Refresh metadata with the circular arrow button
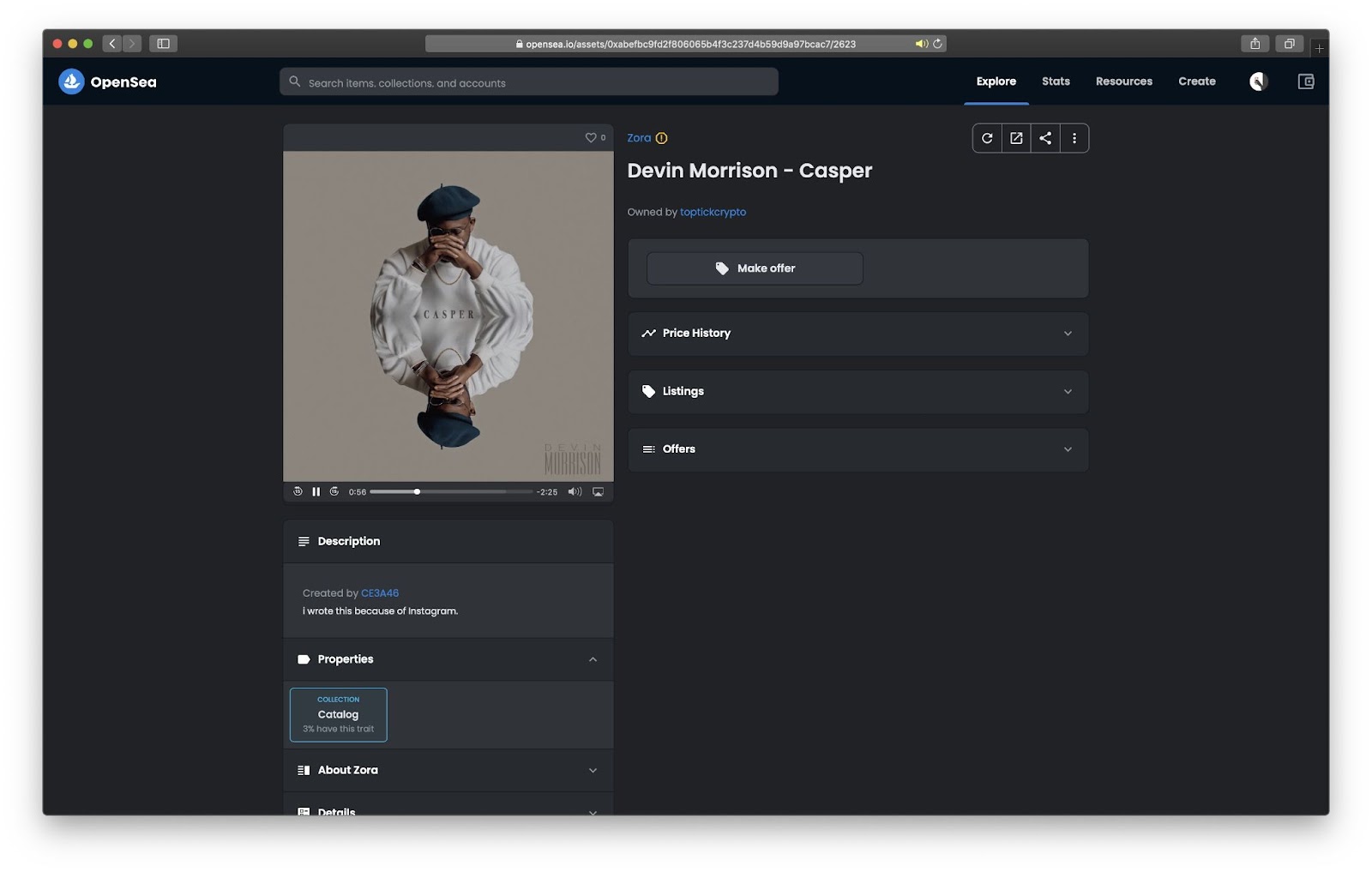The width and height of the screenshot is (1372, 872). click(x=987, y=138)
